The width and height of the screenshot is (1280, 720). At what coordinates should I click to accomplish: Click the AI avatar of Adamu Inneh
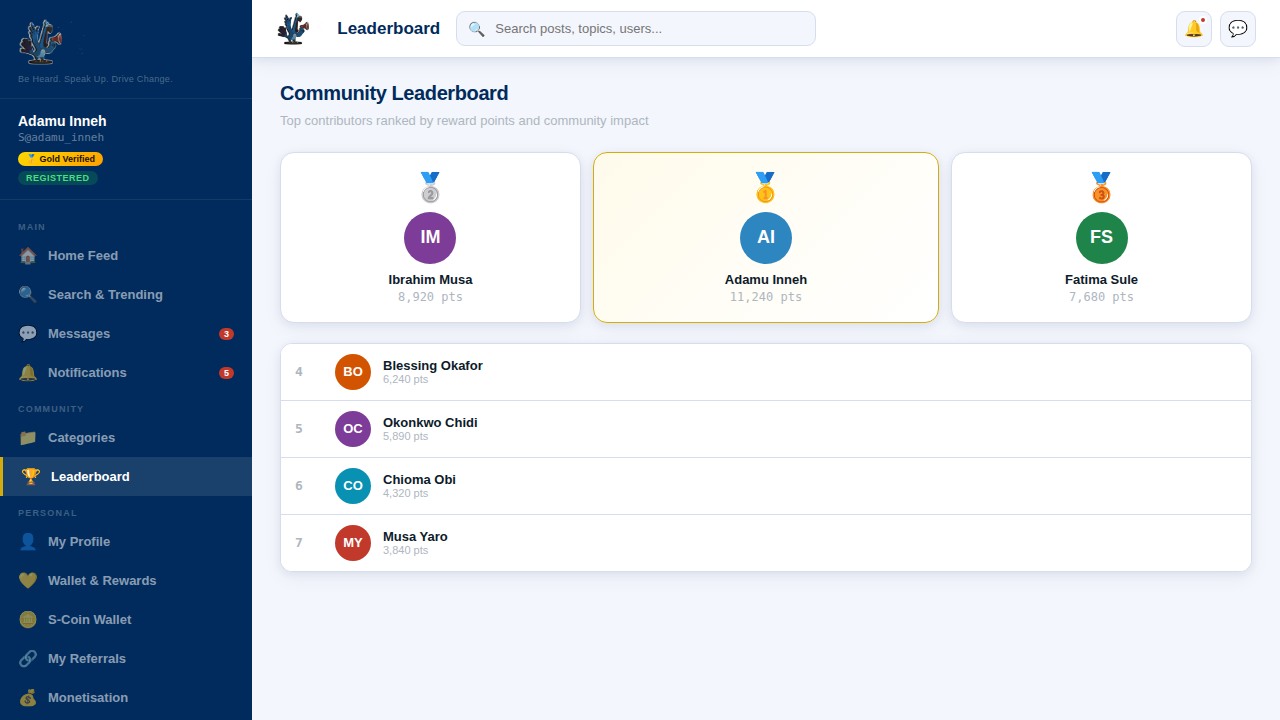(x=766, y=238)
